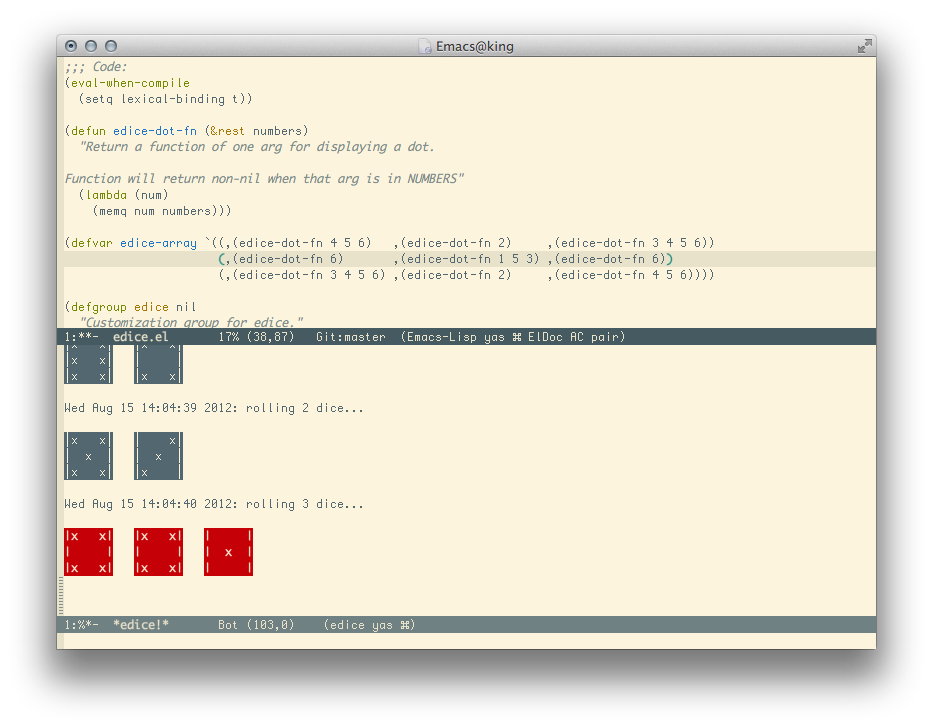
Task: Click AC minor mode indicator
Action: pyautogui.click(x=577, y=337)
